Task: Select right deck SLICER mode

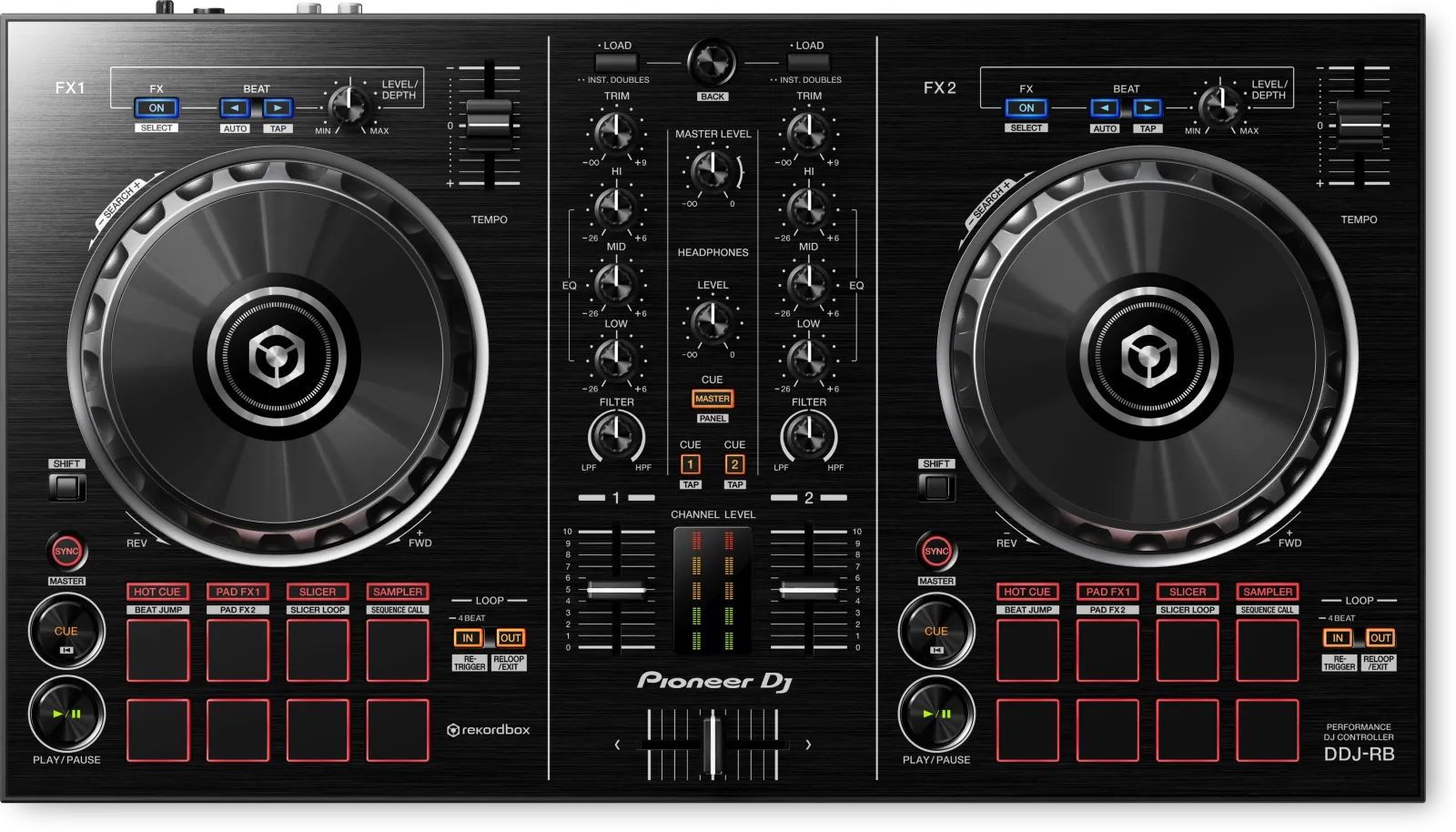Action: coord(1188,592)
